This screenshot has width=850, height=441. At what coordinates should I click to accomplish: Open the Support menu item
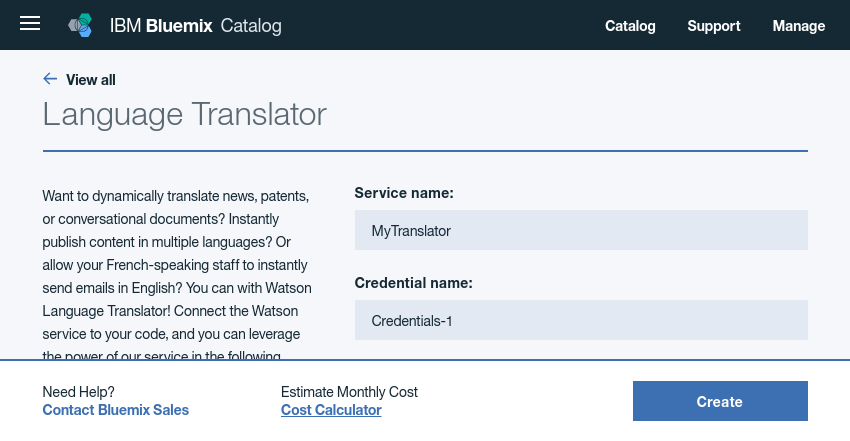click(x=713, y=26)
